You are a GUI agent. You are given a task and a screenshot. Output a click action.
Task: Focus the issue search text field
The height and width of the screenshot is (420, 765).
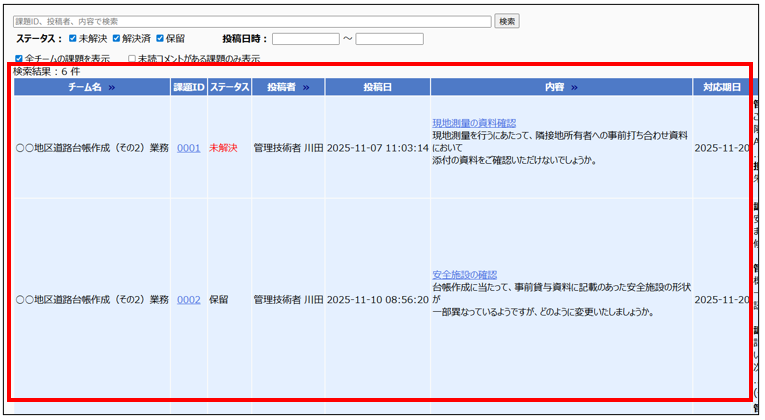(252, 21)
